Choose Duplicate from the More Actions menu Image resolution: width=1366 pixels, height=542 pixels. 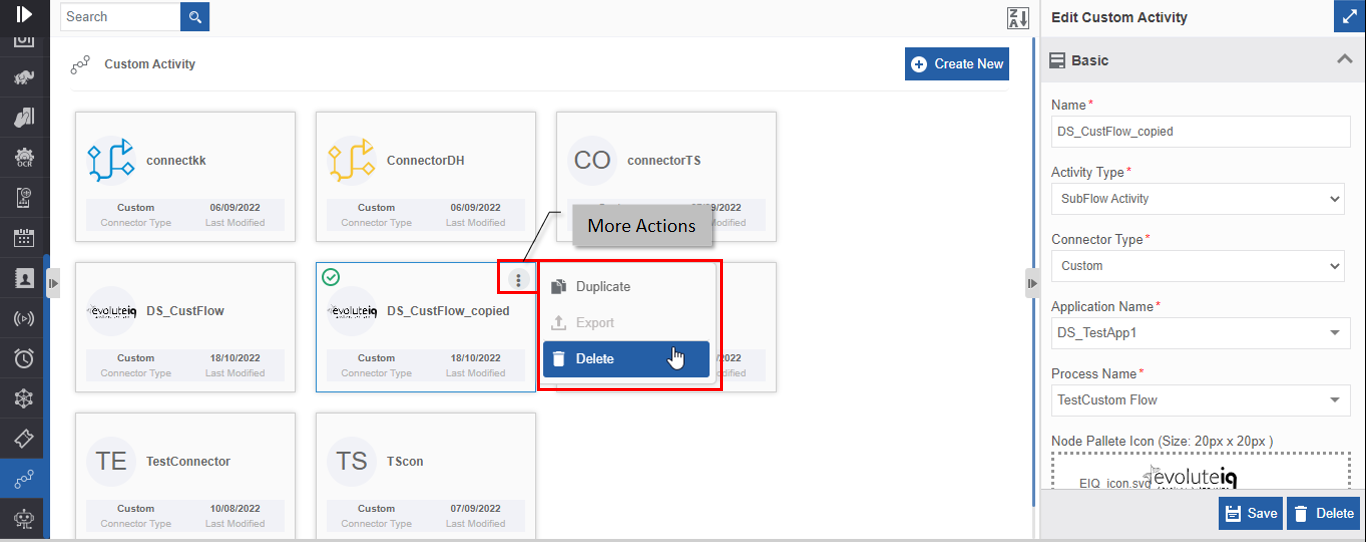(x=626, y=286)
